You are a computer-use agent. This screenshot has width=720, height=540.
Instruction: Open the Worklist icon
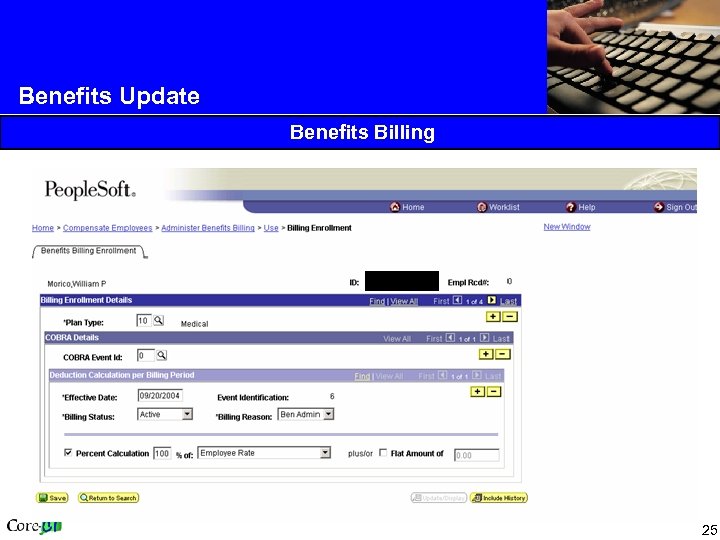pos(481,207)
